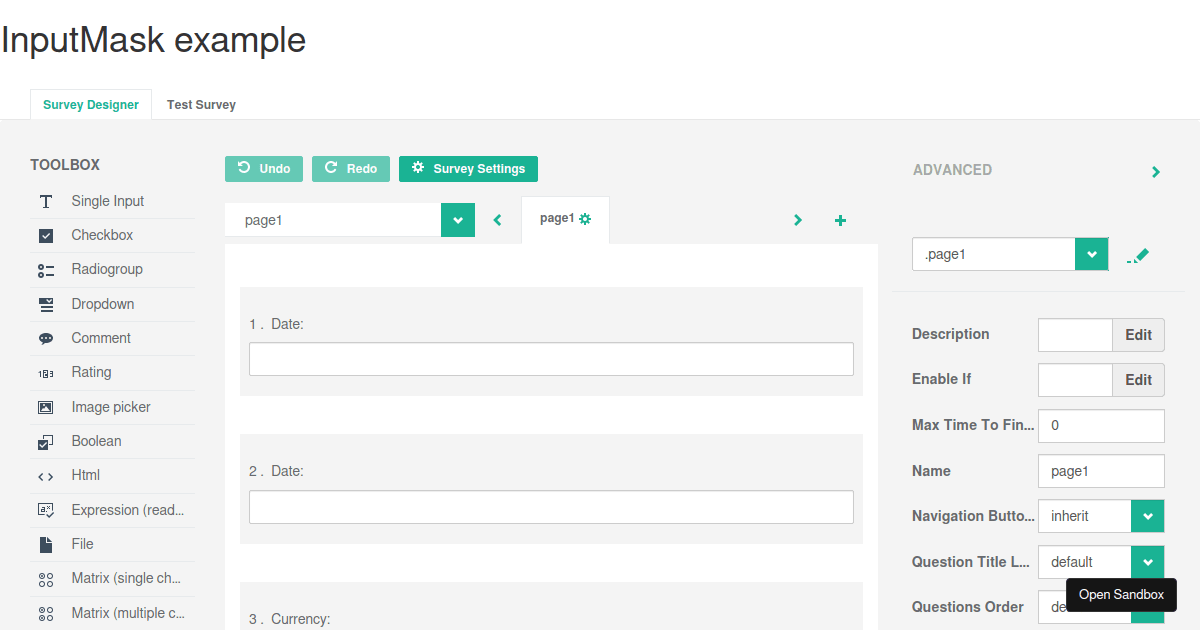Viewport: 1200px width, 630px height.
Task: Open the Navigation Buttons inherit dropdown
Action: [1147, 516]
